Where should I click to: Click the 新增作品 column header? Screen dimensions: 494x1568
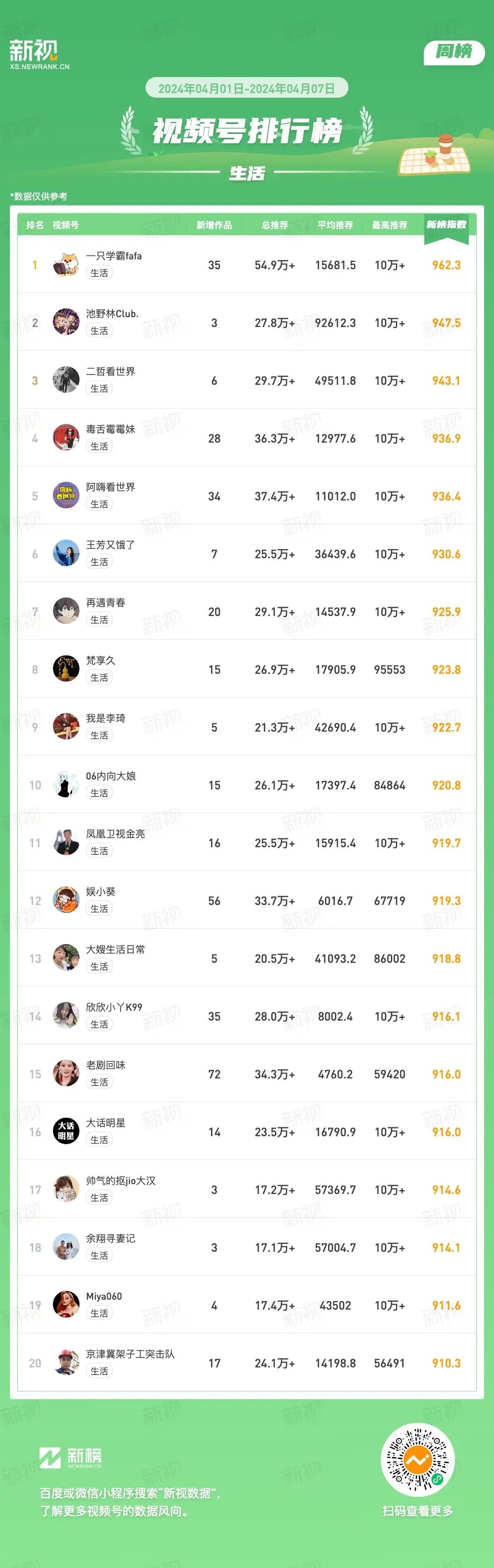214,225
